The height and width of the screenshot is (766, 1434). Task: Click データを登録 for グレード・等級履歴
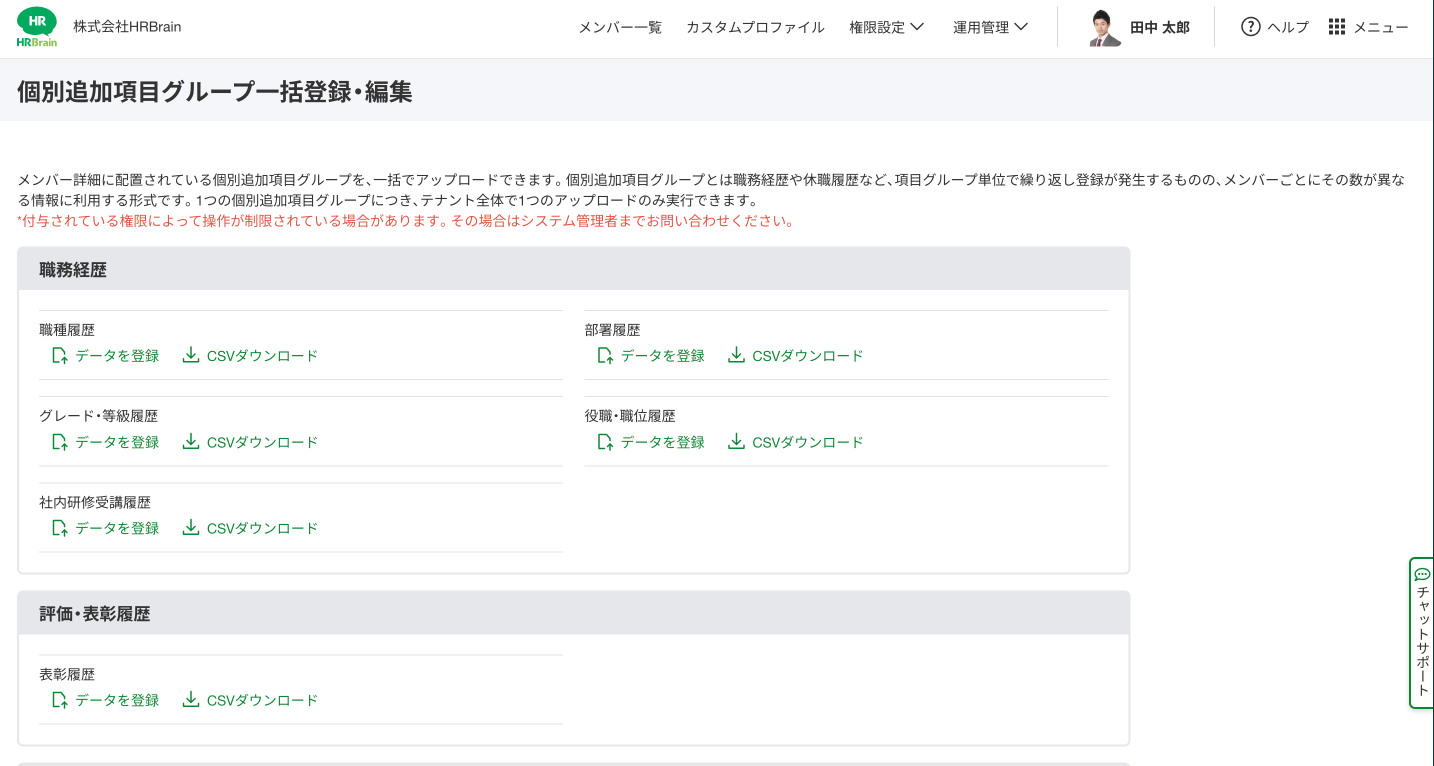tap(117, 442)
